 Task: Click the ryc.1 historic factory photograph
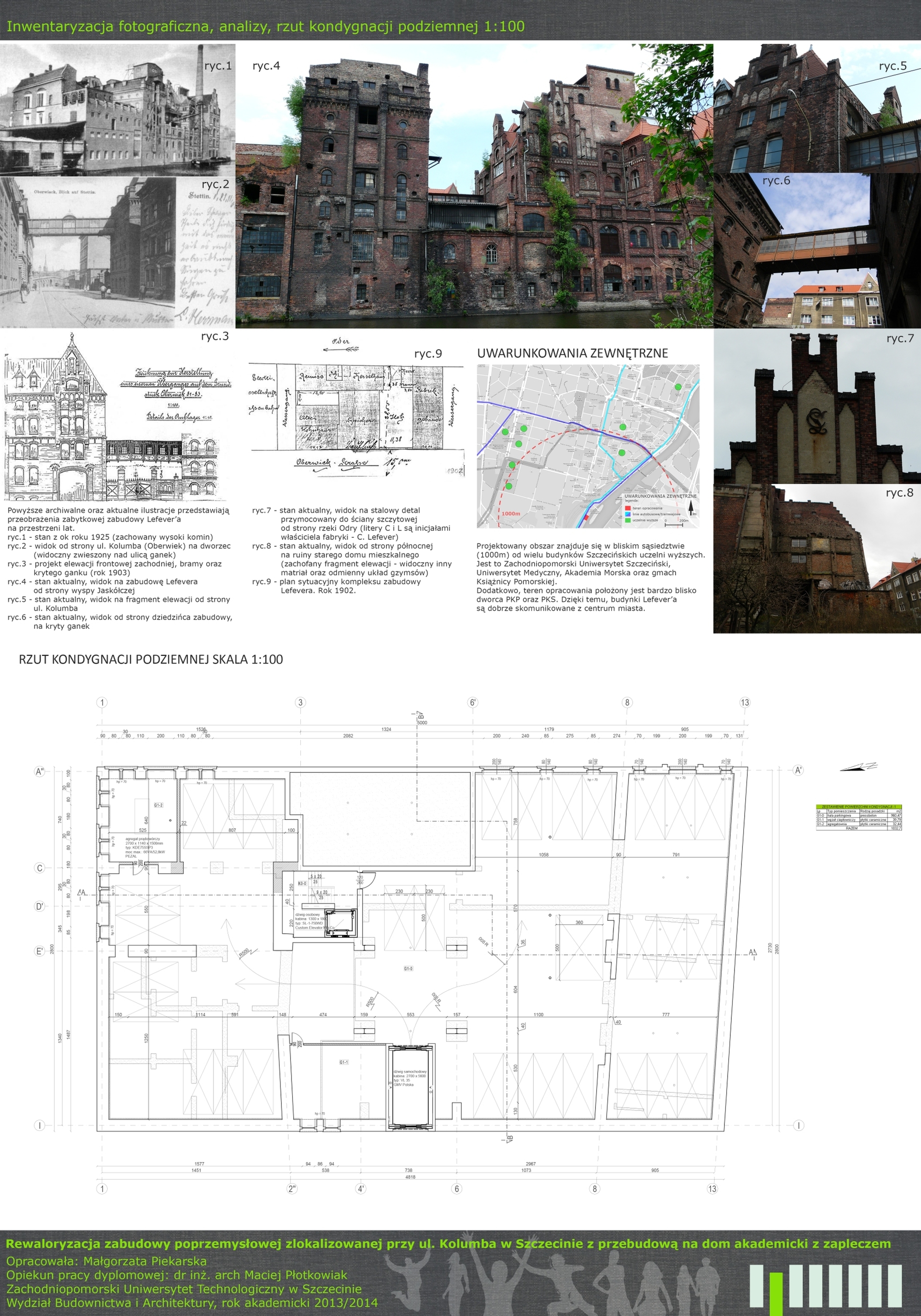pyautogui.click(x=117, y=110)
